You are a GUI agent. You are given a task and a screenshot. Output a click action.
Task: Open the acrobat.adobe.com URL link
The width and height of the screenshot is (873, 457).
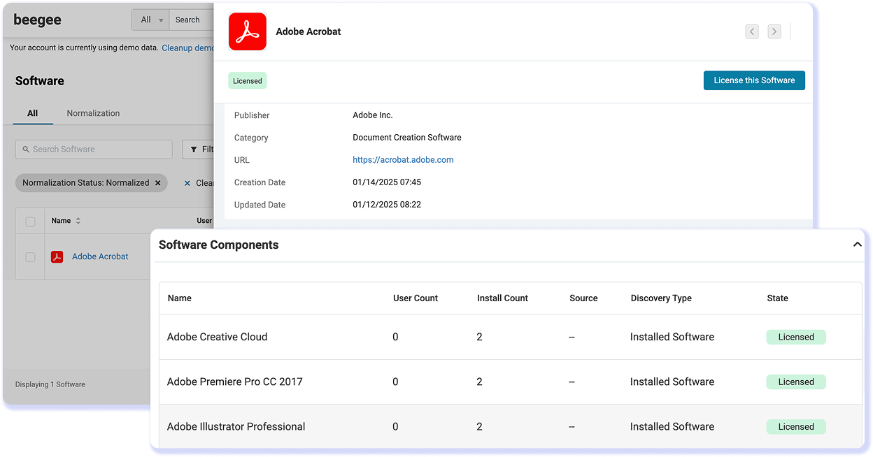coord(403,160)
